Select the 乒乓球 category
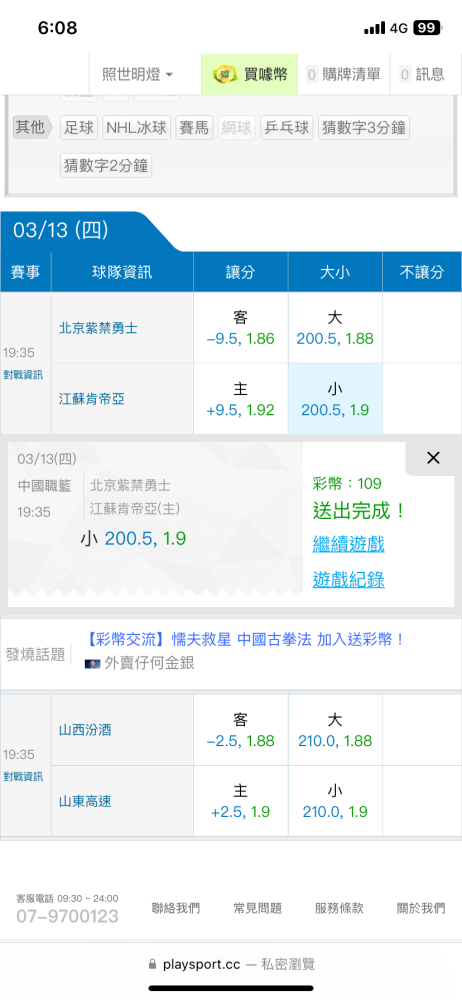 click(x=287, y=128)
